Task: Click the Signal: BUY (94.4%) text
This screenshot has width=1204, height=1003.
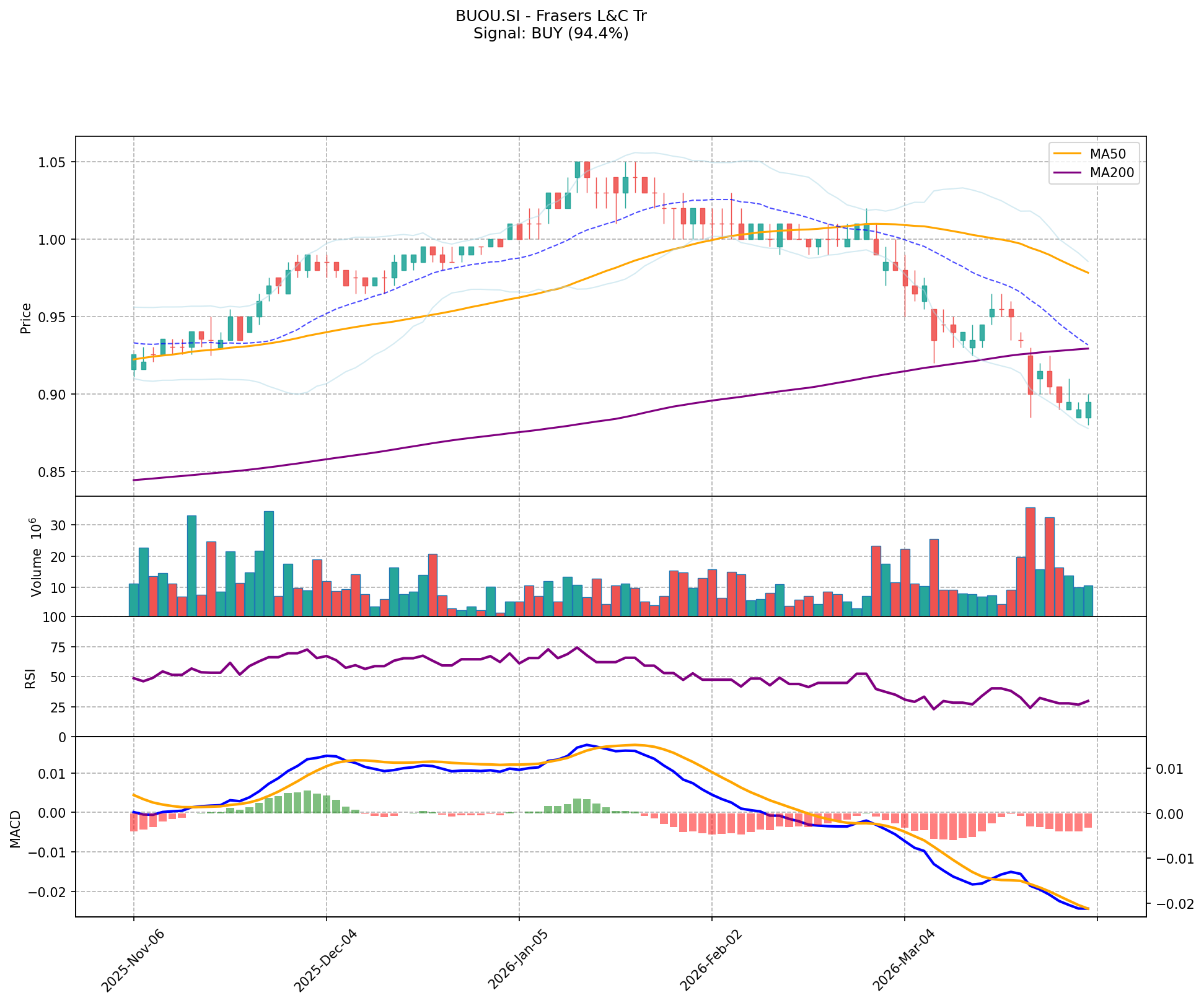Action: point(551,33)
